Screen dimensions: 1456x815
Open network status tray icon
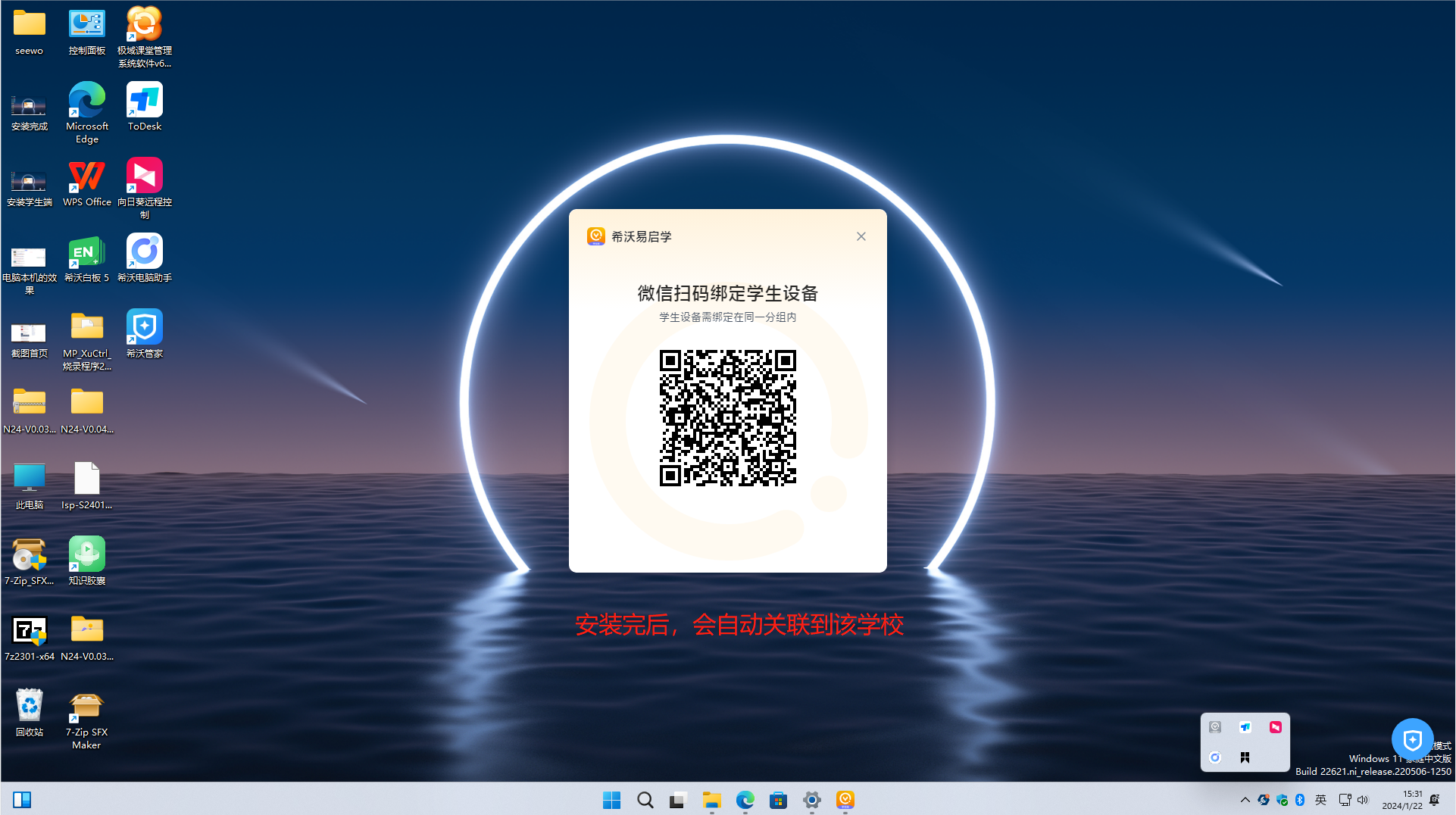pyautogui.click(x=1345, y=800)
